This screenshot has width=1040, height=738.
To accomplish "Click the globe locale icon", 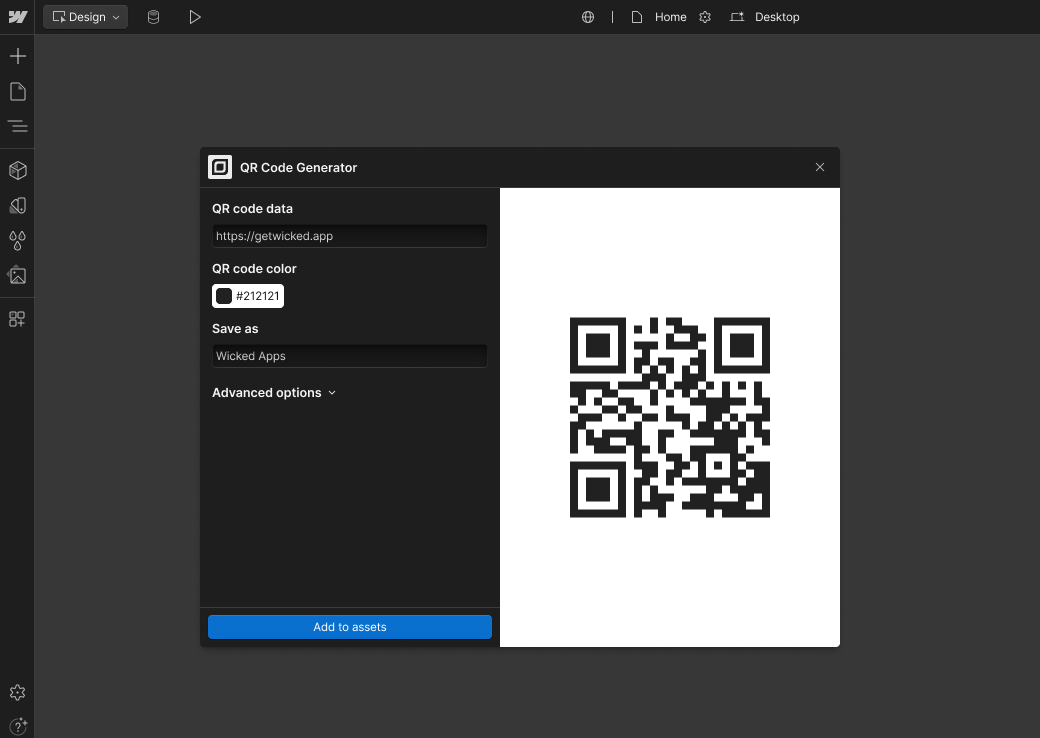I will (x=588, y=17).
